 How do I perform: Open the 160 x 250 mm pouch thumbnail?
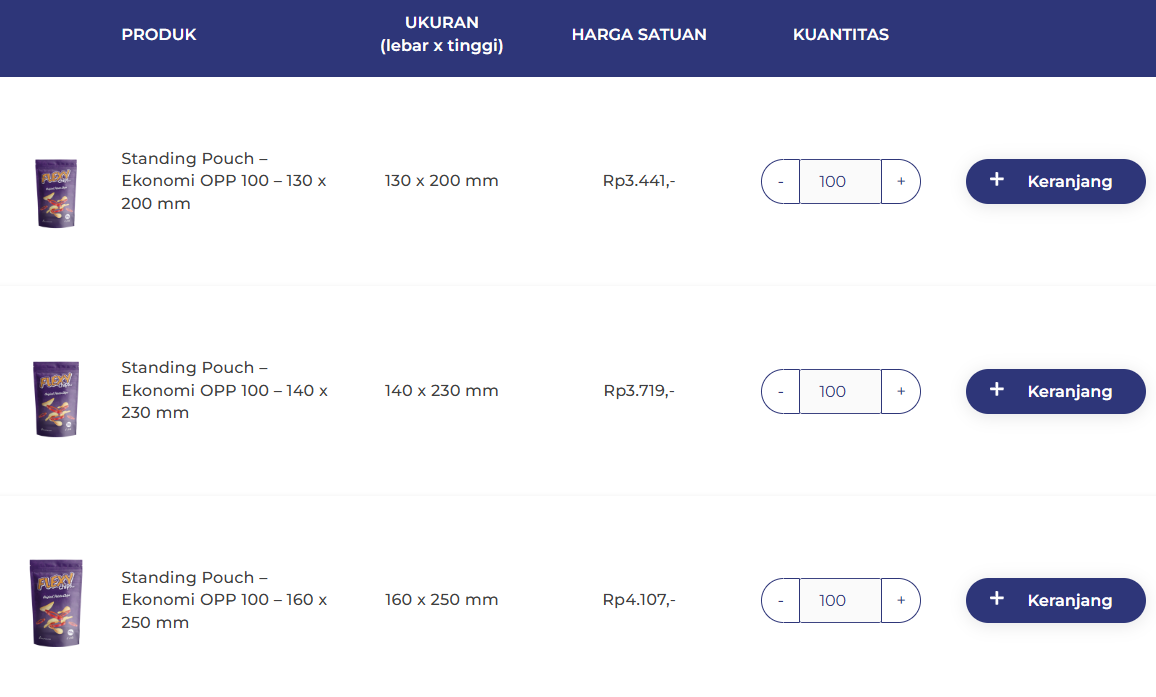click(x=56, y=602)
